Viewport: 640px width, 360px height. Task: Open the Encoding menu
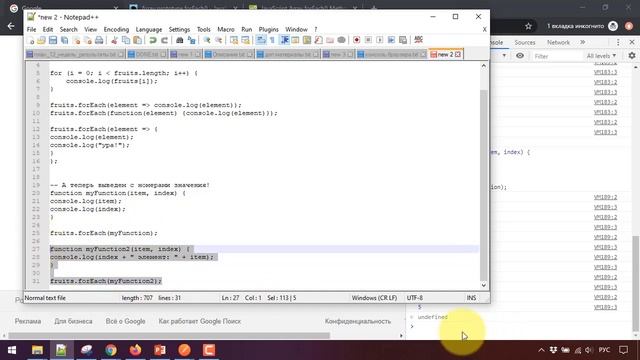pyautogui.click(x=116, y=29)
